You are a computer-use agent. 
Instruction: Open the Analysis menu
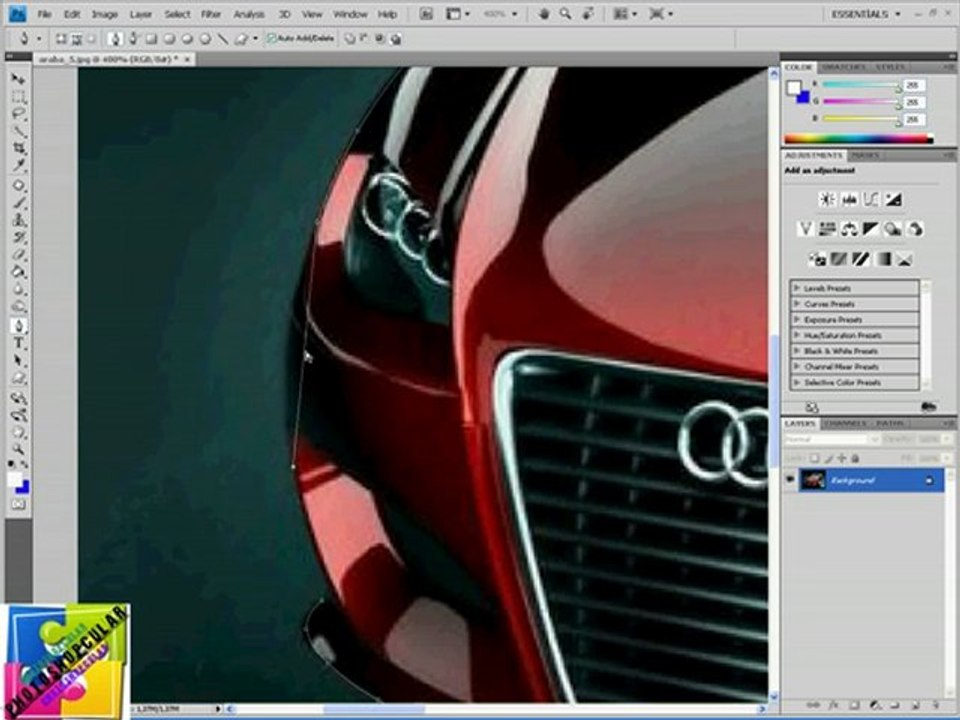pos(249,13)
